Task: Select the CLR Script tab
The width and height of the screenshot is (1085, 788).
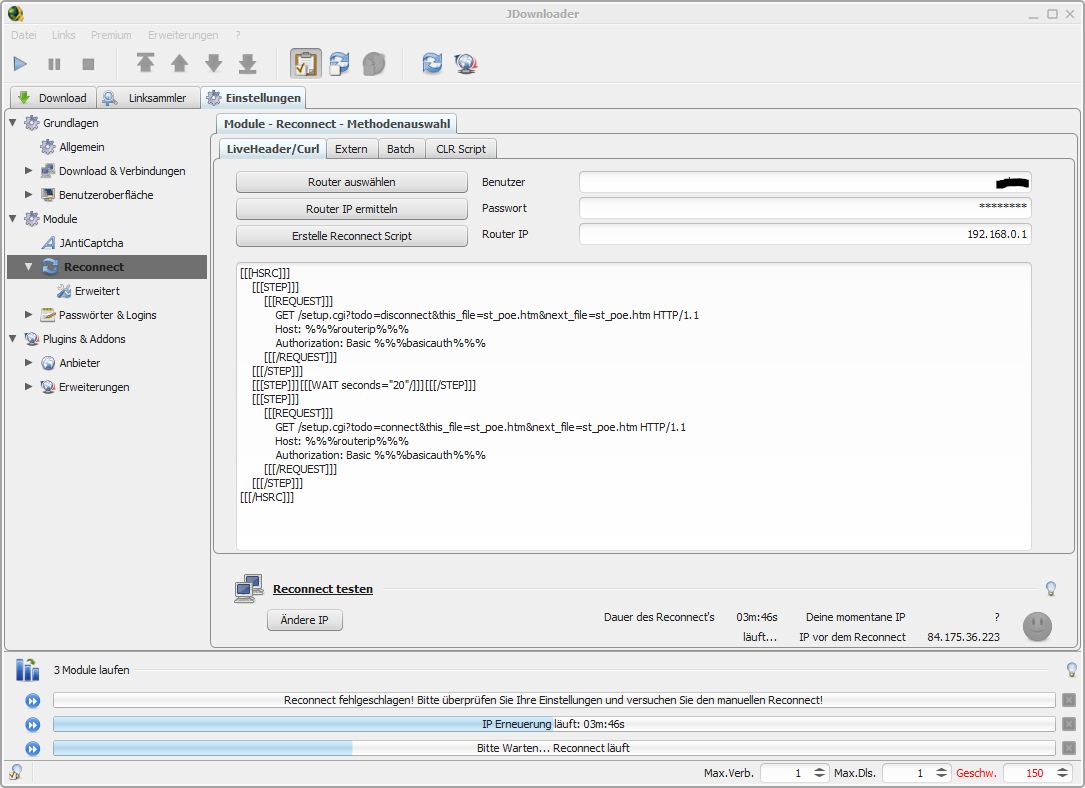Action: coord(461,149)
